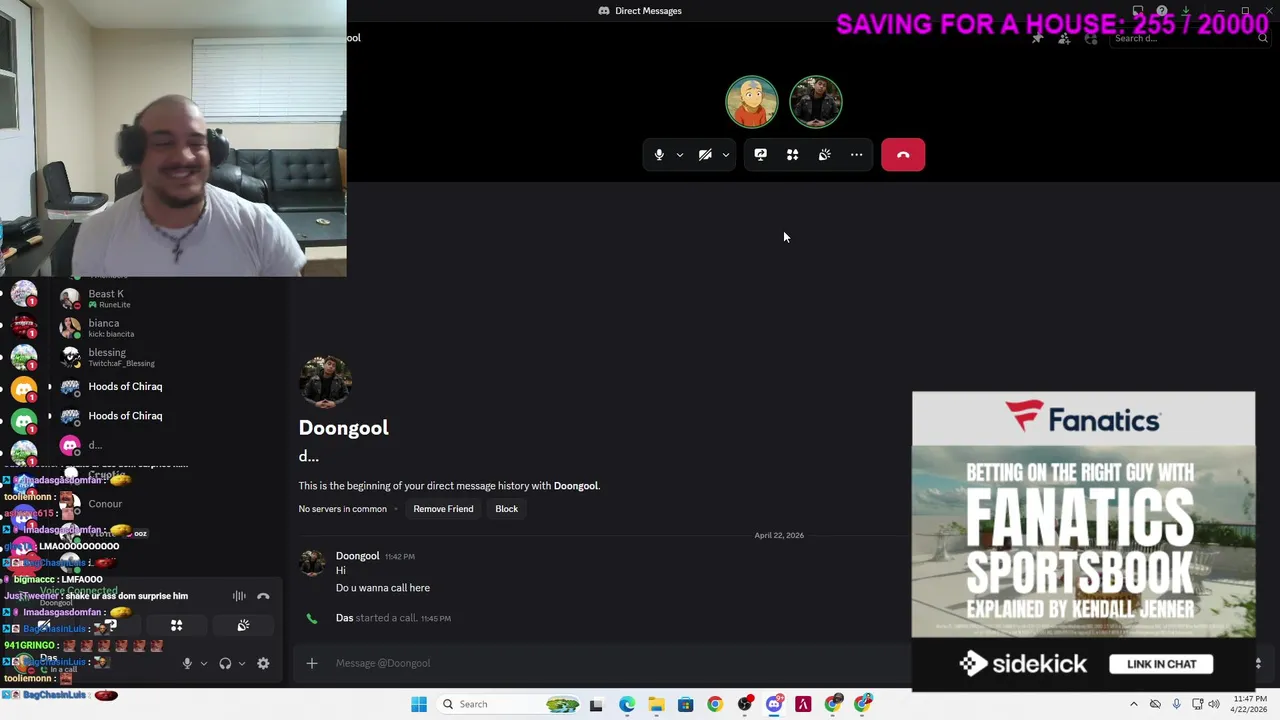Open volume icon in system tray
The width and height of the screenshot is (1280, 720).
pos(1215,704)
